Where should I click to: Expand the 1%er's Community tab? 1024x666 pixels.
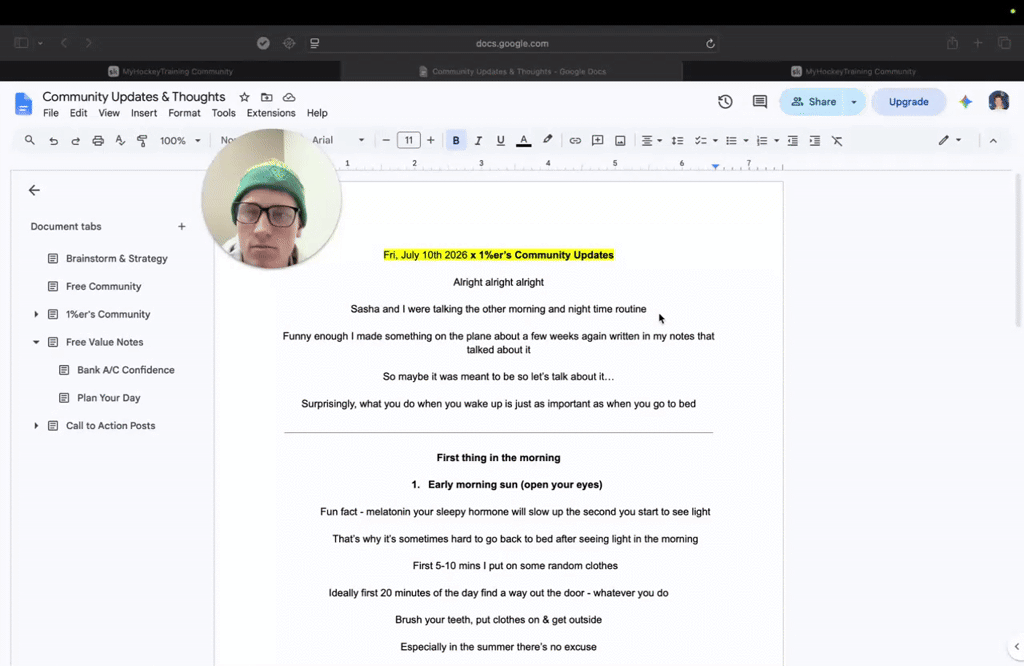click(36, 314)
